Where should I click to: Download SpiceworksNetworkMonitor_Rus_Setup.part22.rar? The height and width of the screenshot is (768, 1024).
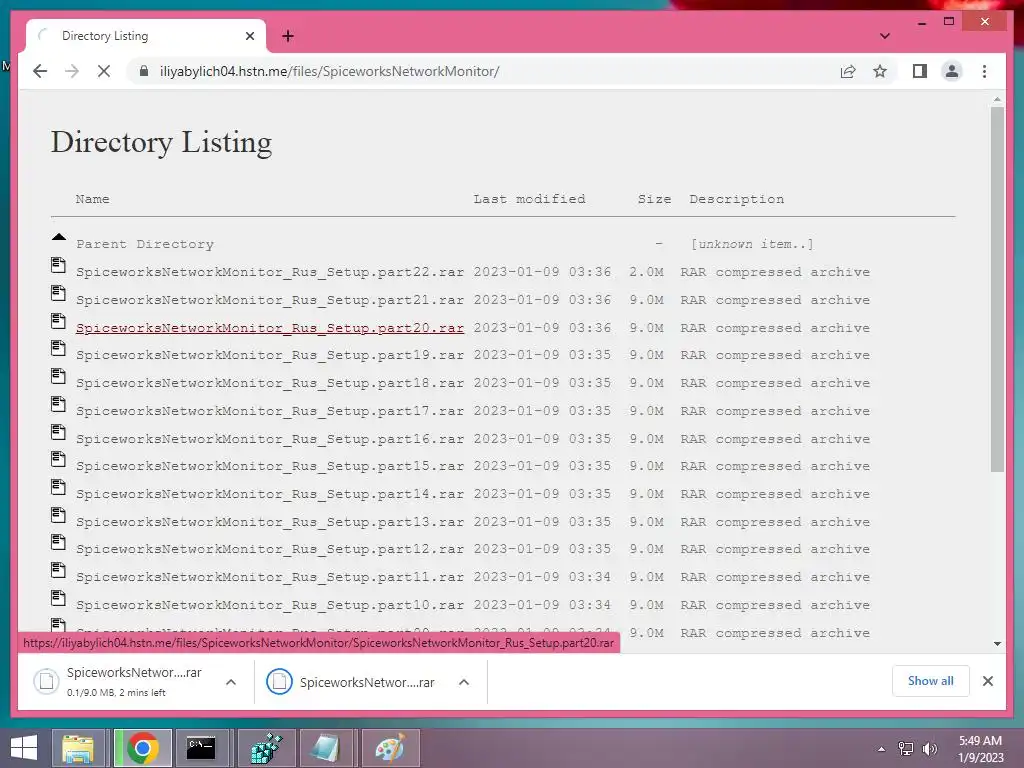tap(270, 272)
